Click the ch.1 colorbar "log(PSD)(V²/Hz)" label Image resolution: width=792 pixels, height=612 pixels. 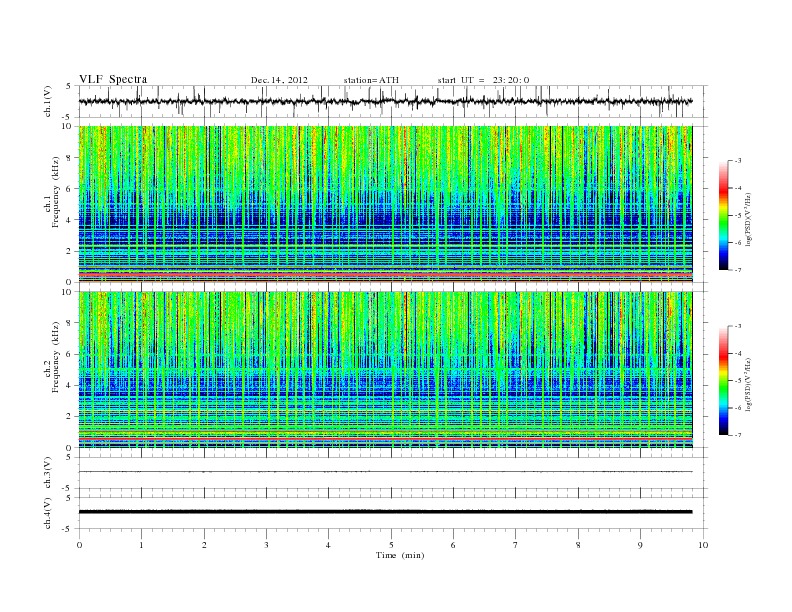pyautogui.click(x=748, y=219)
